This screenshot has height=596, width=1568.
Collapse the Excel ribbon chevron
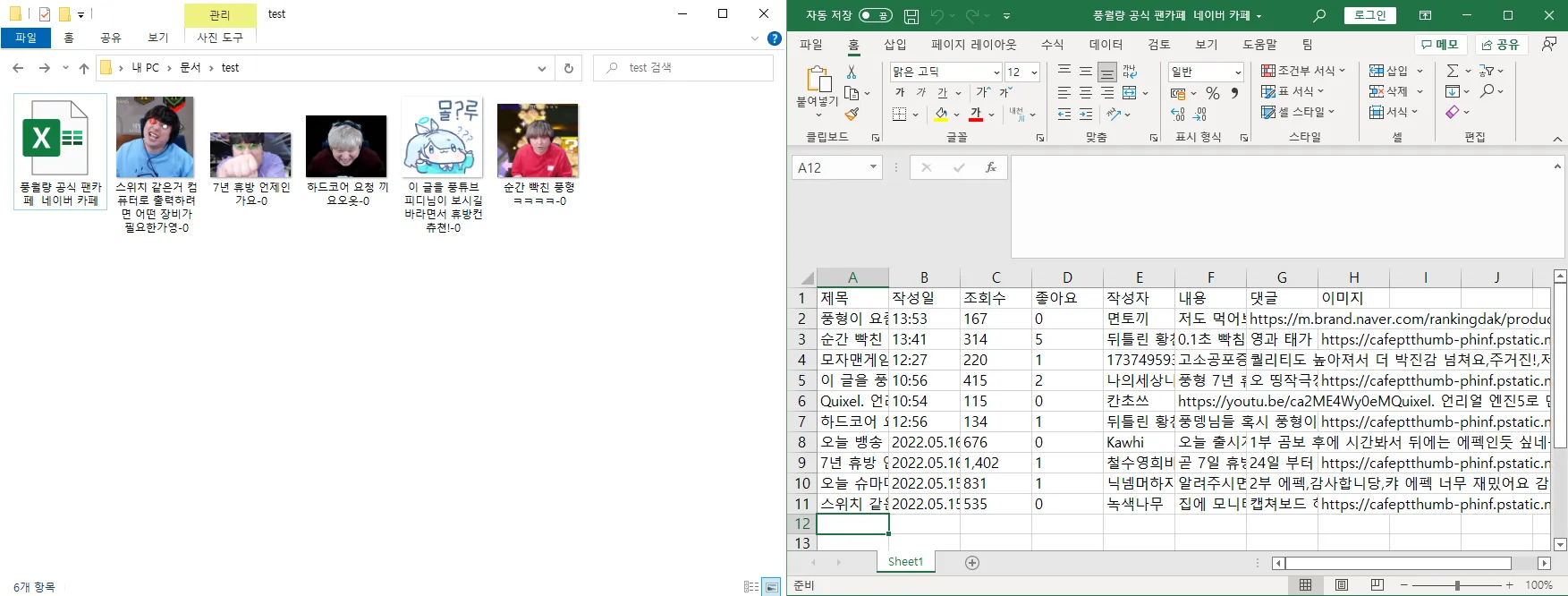point(1557,139)
